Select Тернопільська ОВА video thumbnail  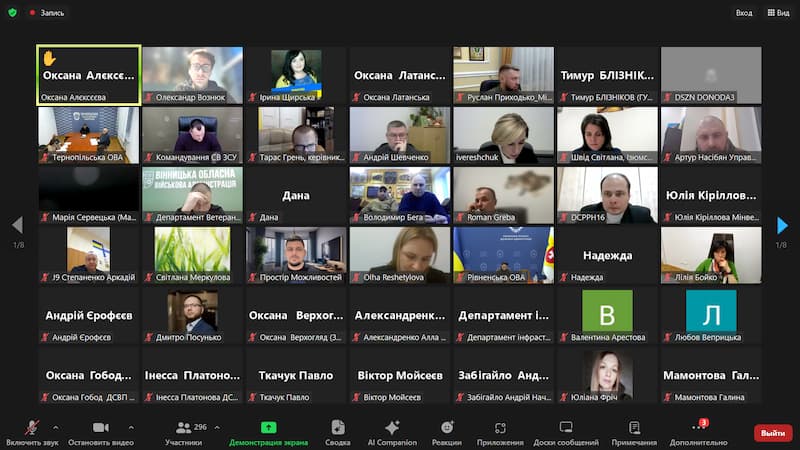[88, 135]
